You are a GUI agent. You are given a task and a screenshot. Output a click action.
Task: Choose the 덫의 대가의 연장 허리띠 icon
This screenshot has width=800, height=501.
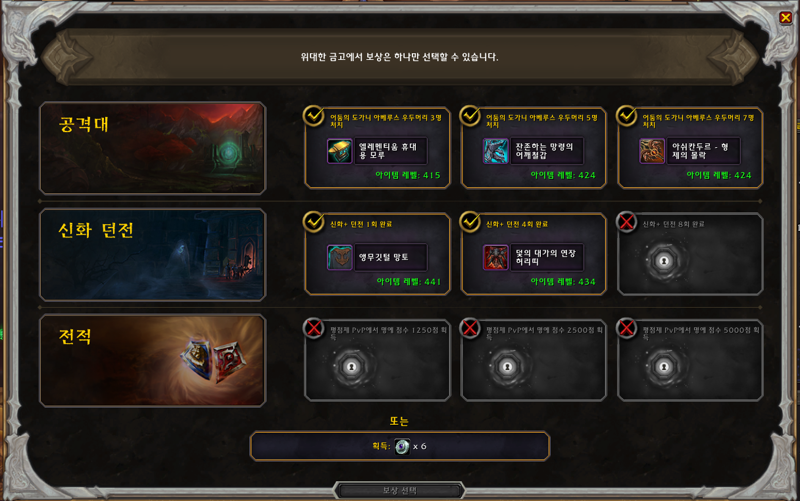coord(495,257)
